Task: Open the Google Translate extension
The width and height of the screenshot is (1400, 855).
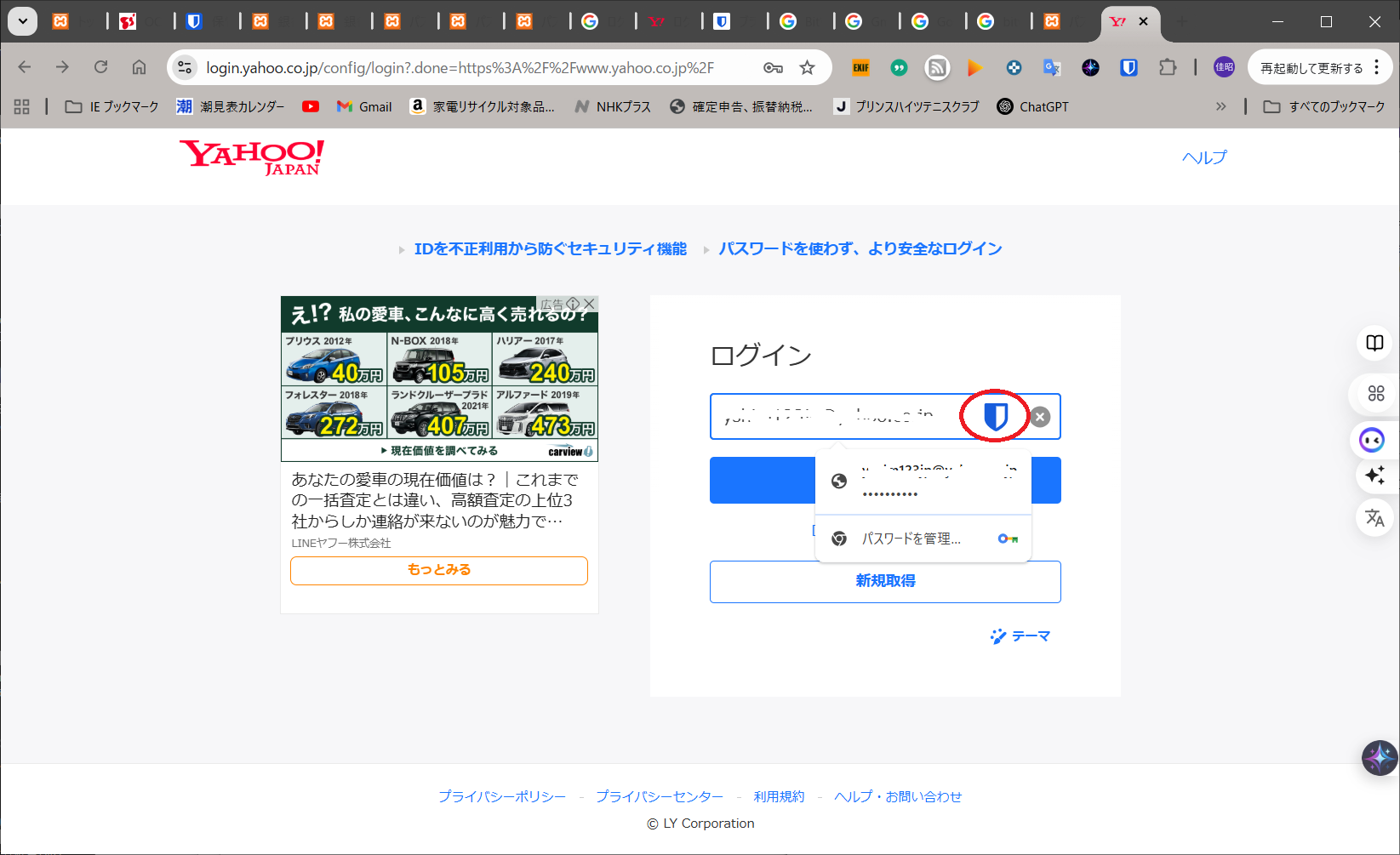Action: (1052, 67)
